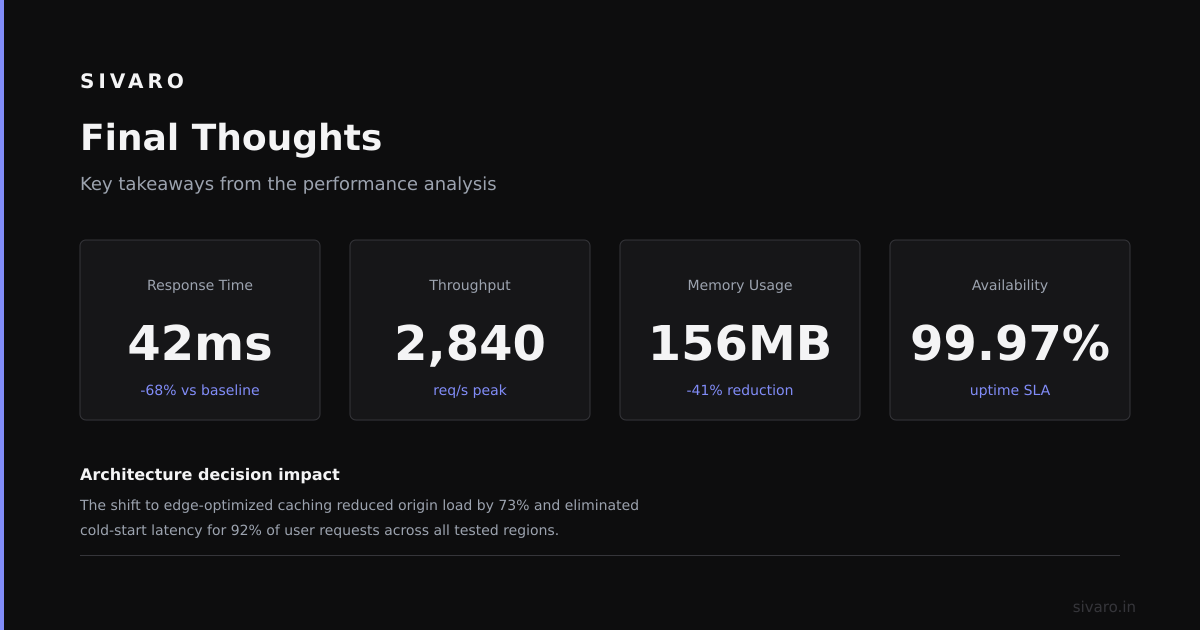Select the req/s peak caption

point(470,390)
